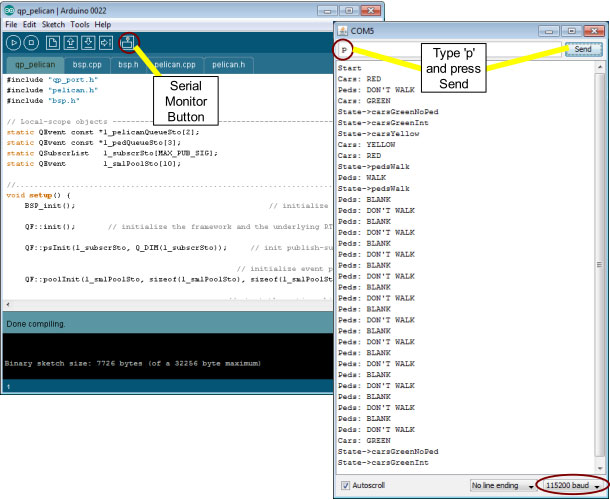Image resolution: width=610 pixels, height=500 pixels.
Task: Open the Tools menu
Action: pyautogui.click(x=79, y=24)
